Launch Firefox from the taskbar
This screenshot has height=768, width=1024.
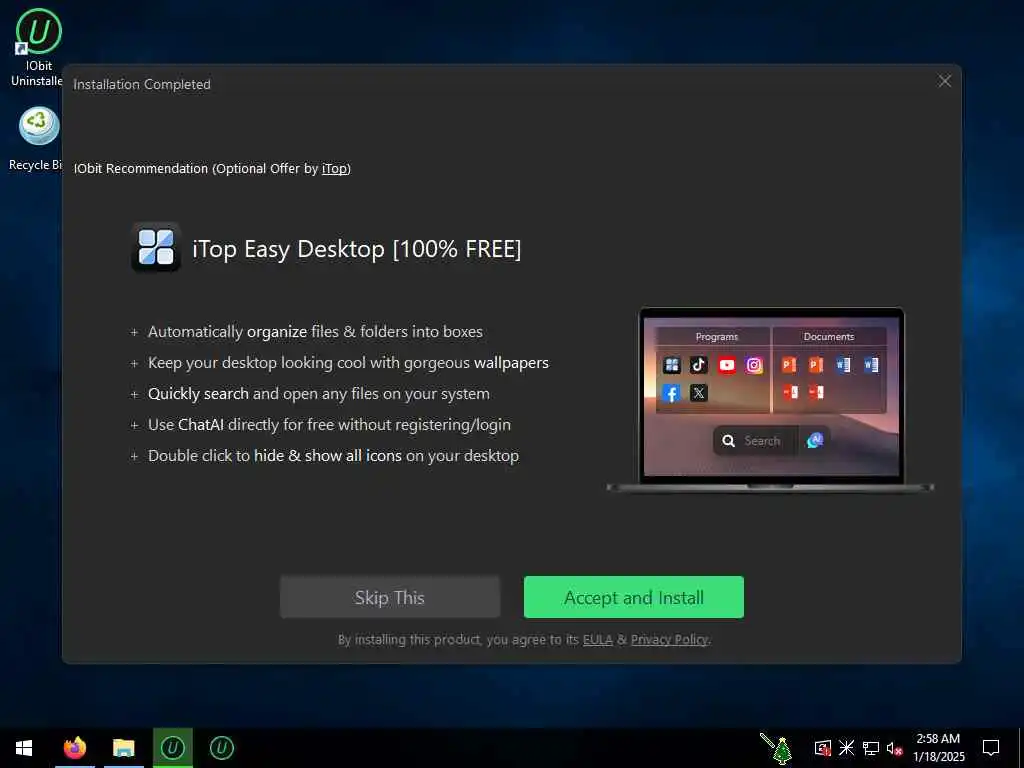tap(74, 748)
